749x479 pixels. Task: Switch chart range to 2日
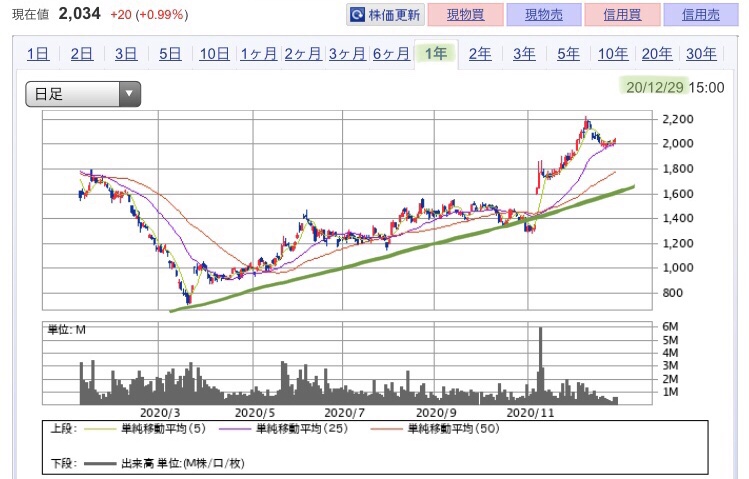pyautogui.click(x=82, y=54)
